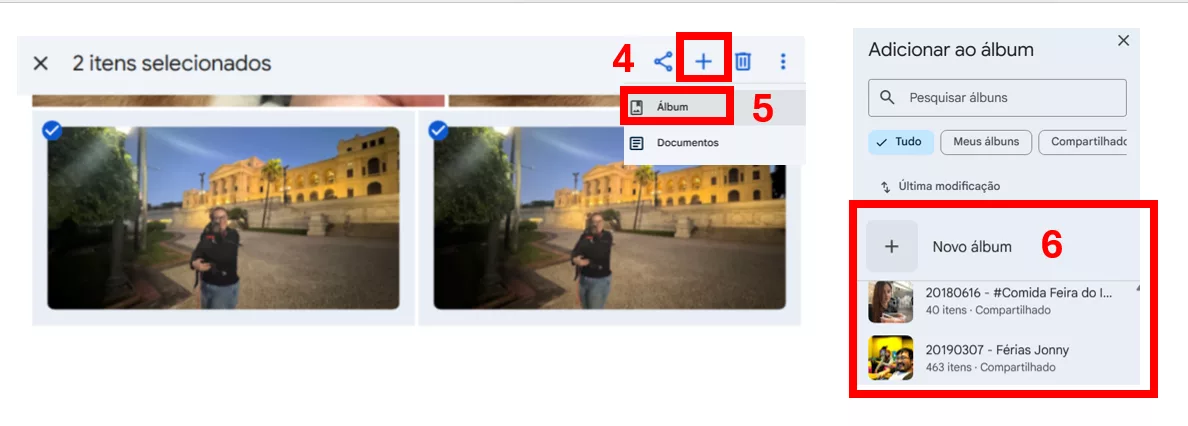Open the three-dot more options menu
The width and height of the screenshot is (1188, 426).
tap(783, 61)
